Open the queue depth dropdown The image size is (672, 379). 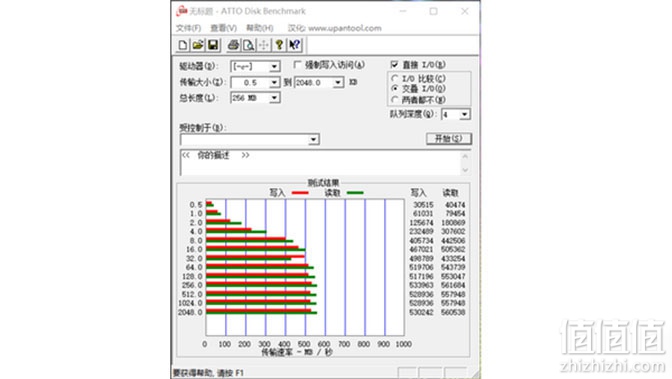[465, 114]
